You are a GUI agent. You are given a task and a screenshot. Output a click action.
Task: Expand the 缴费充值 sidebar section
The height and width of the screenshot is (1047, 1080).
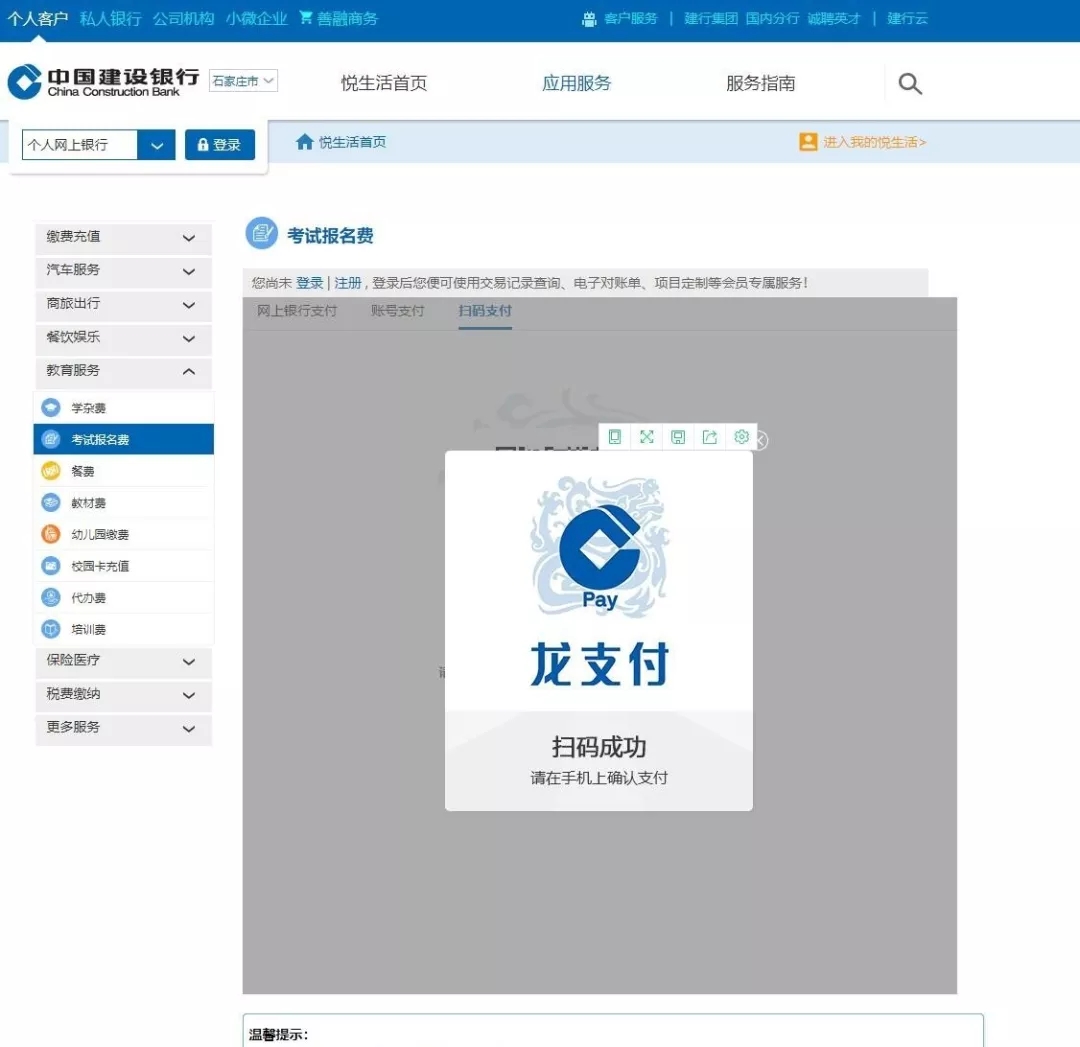123,238
